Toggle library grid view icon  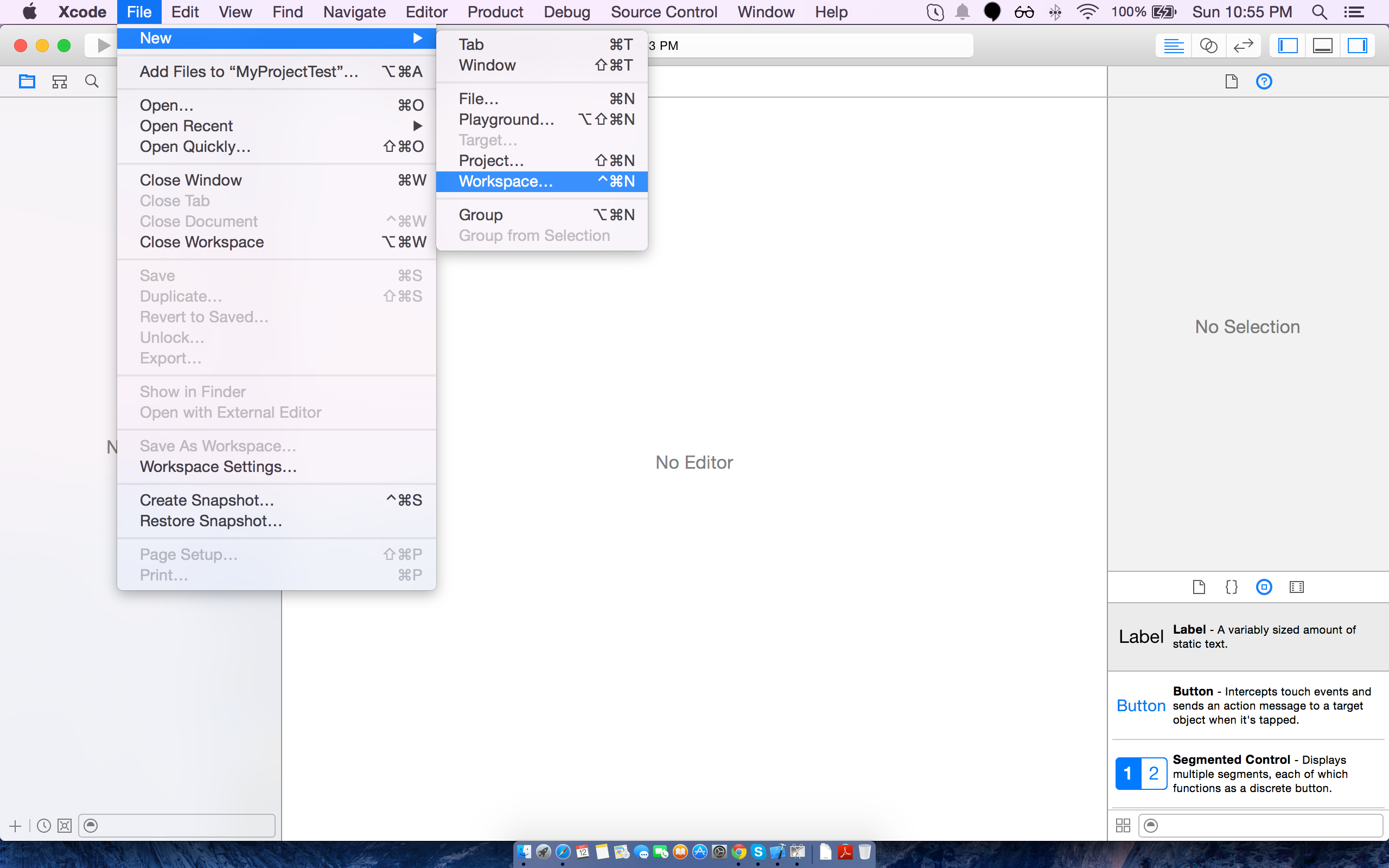point(1123,826)
